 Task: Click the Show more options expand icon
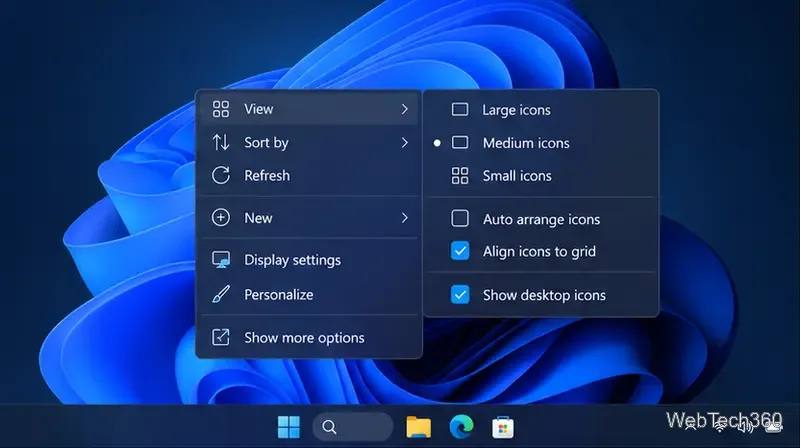pyautogui.click(x=220, y=337)
